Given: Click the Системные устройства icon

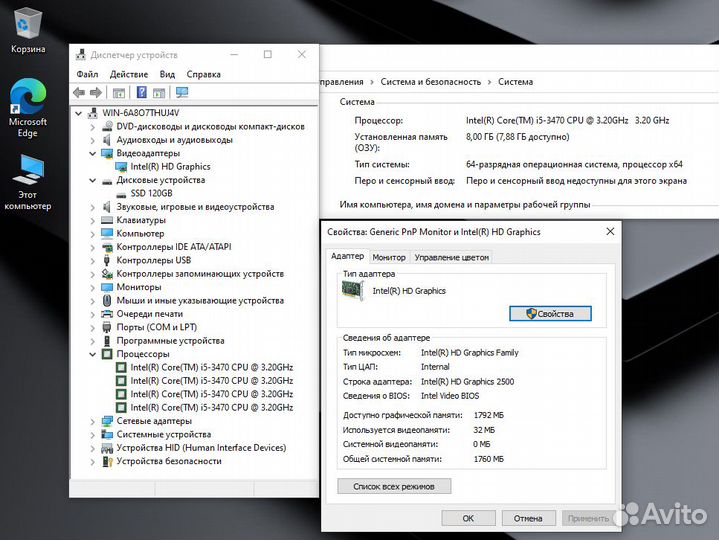Looking at the screenshot, I should pos(107,434).
